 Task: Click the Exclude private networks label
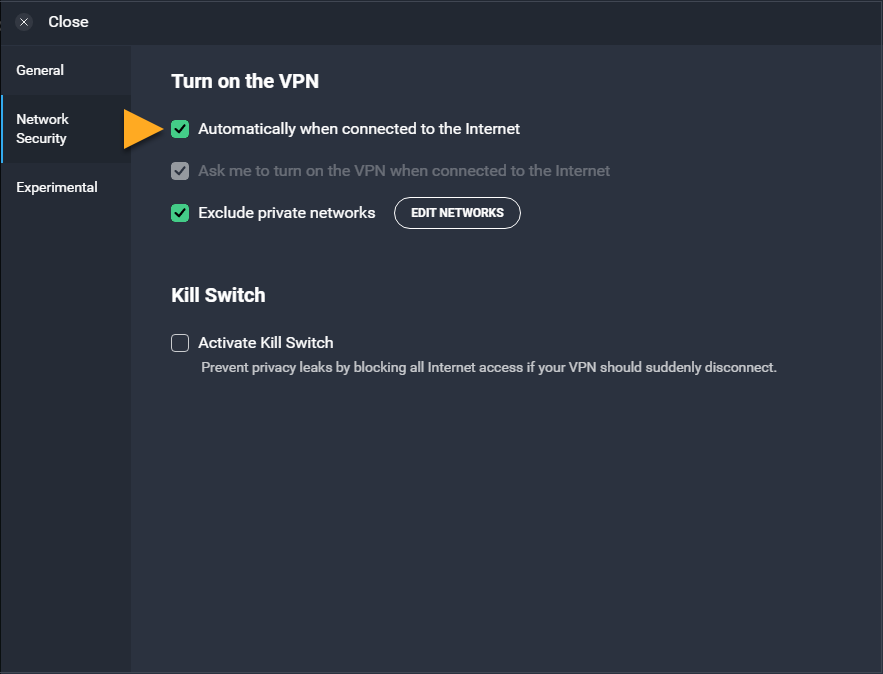click(287, 213)
